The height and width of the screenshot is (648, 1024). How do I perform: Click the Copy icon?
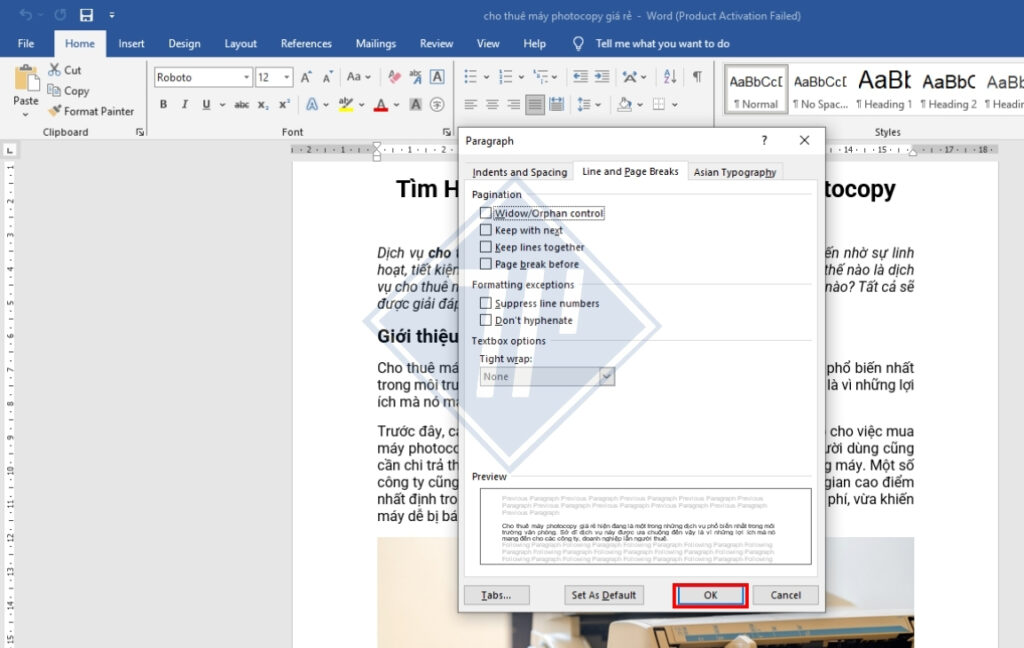(54, 90)
